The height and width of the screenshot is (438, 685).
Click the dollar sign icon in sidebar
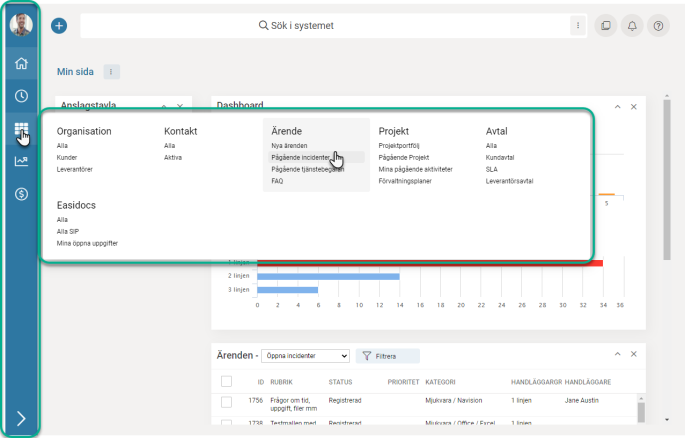tap(21, 193)
